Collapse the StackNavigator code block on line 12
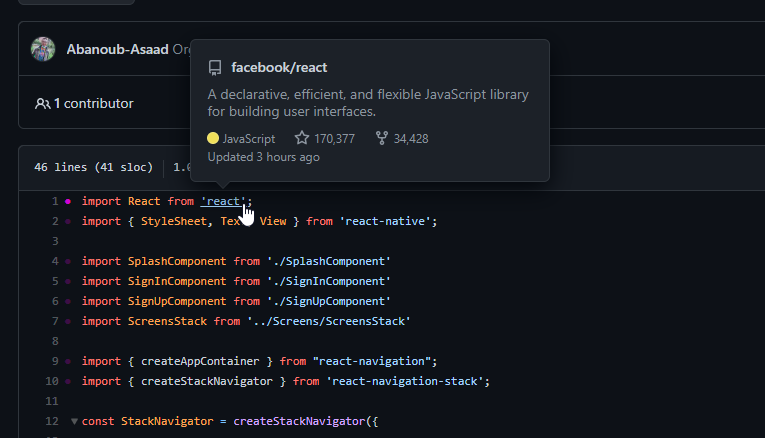The image size is (765, 438). pyautogui.click(x=73, y=421)
